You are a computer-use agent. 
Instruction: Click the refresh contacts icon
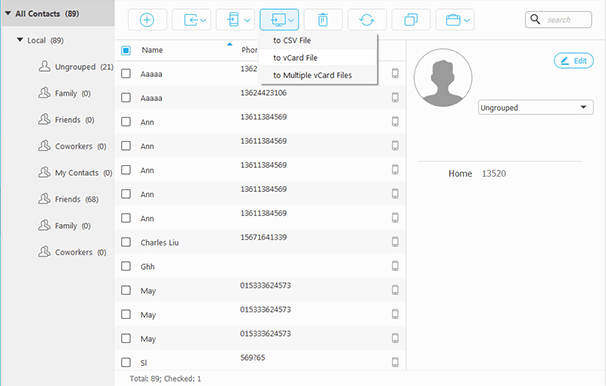pos(367,20)
